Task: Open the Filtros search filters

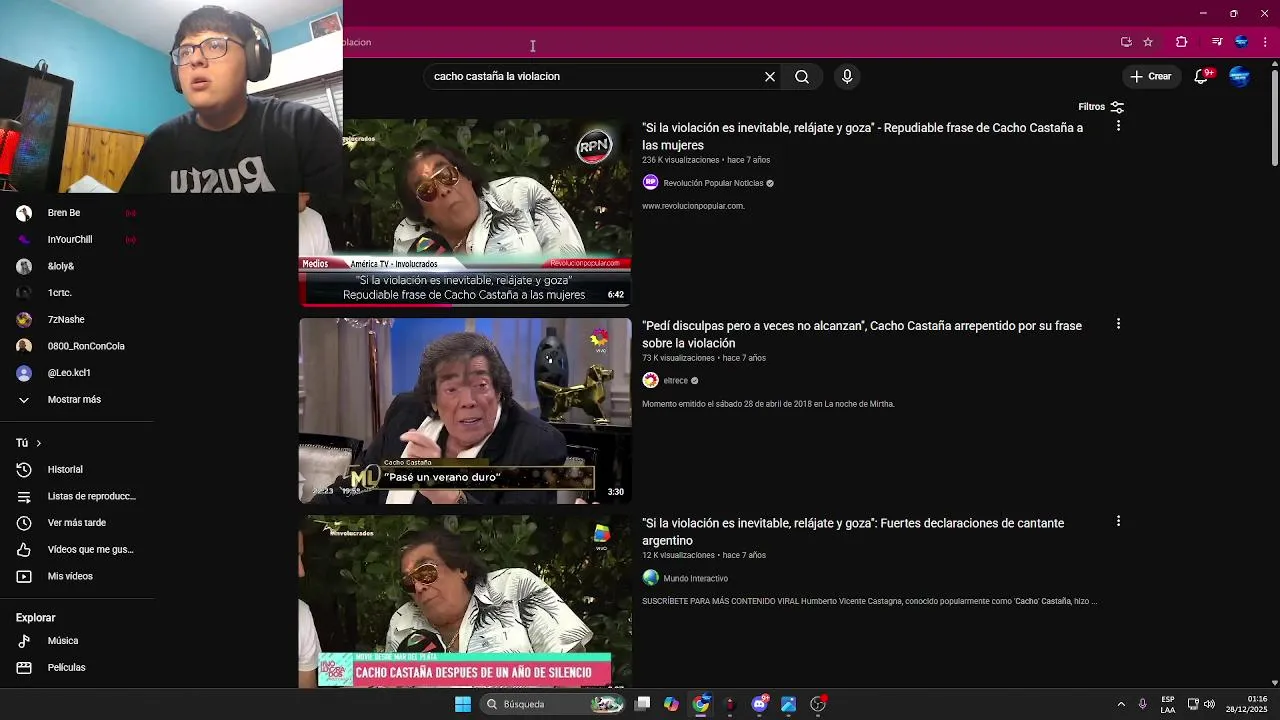Action: (1101, 107)
